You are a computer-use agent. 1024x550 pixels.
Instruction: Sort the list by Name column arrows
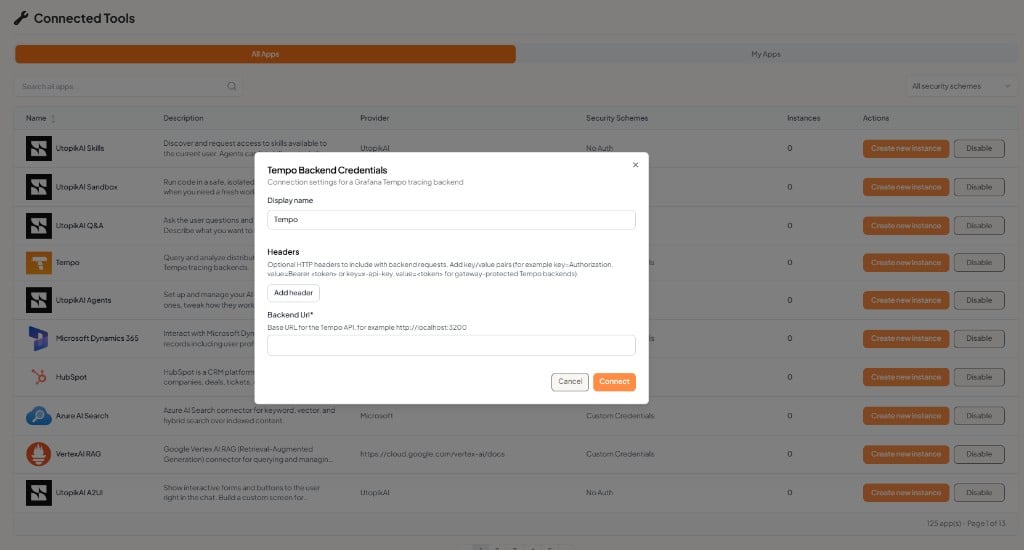click(53, 118)
